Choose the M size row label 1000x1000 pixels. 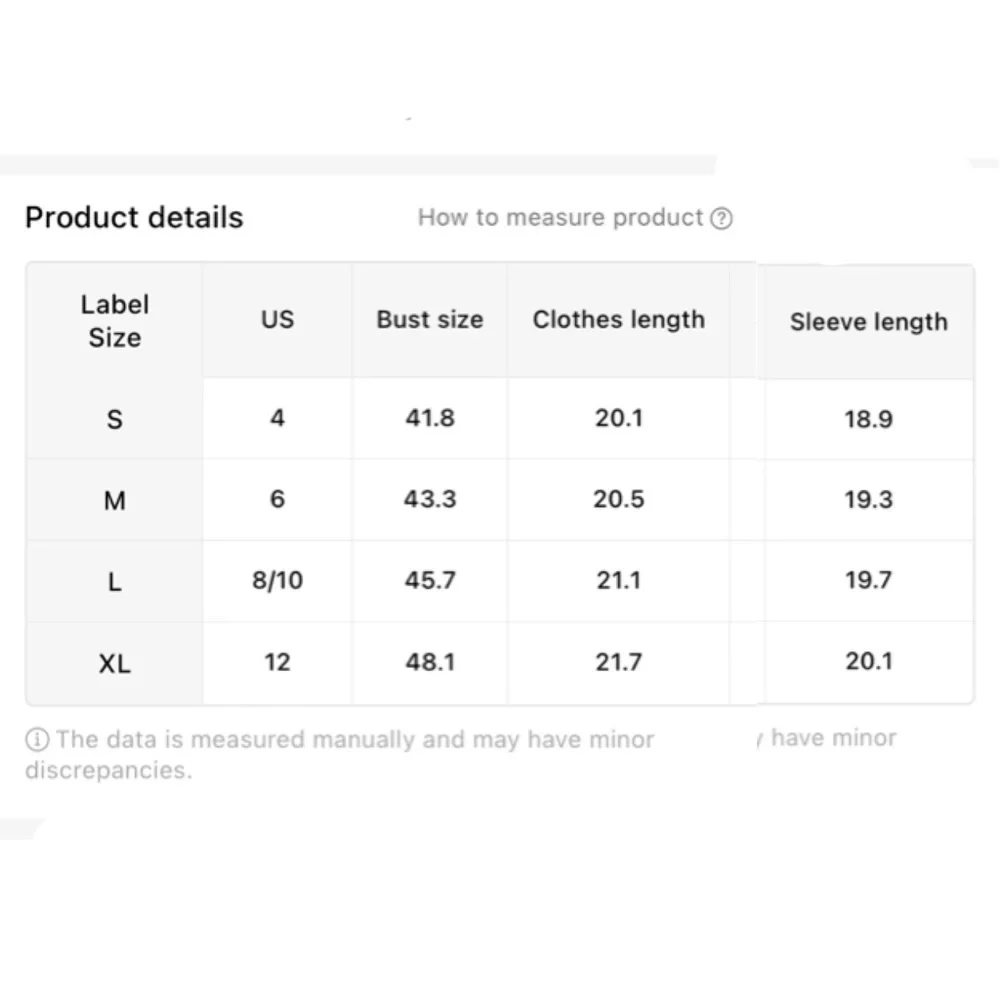tap(115, 500)
